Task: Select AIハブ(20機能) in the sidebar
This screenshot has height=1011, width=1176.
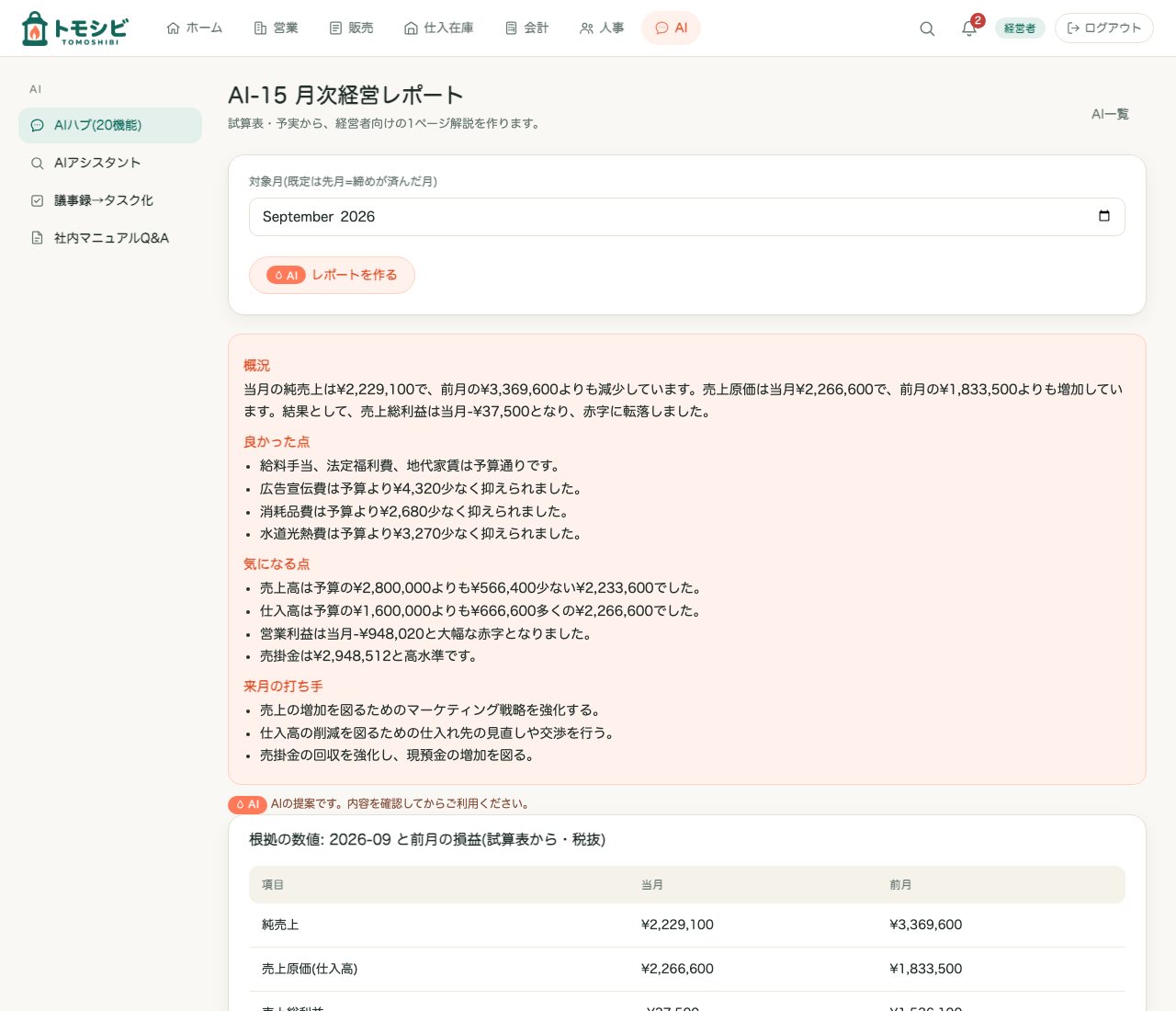Action: [110, 125]
